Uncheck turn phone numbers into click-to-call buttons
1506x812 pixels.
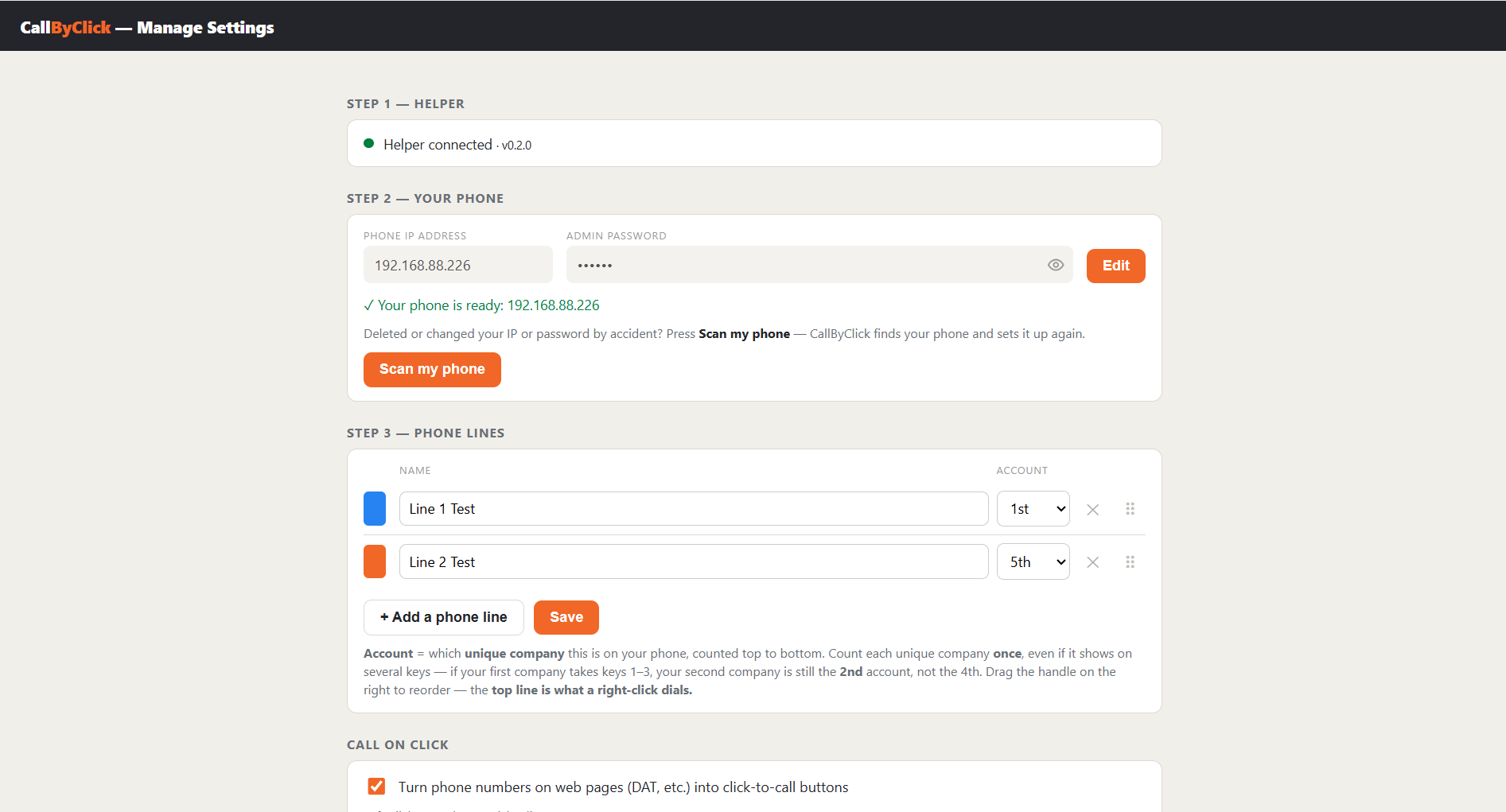click(377, 787)
